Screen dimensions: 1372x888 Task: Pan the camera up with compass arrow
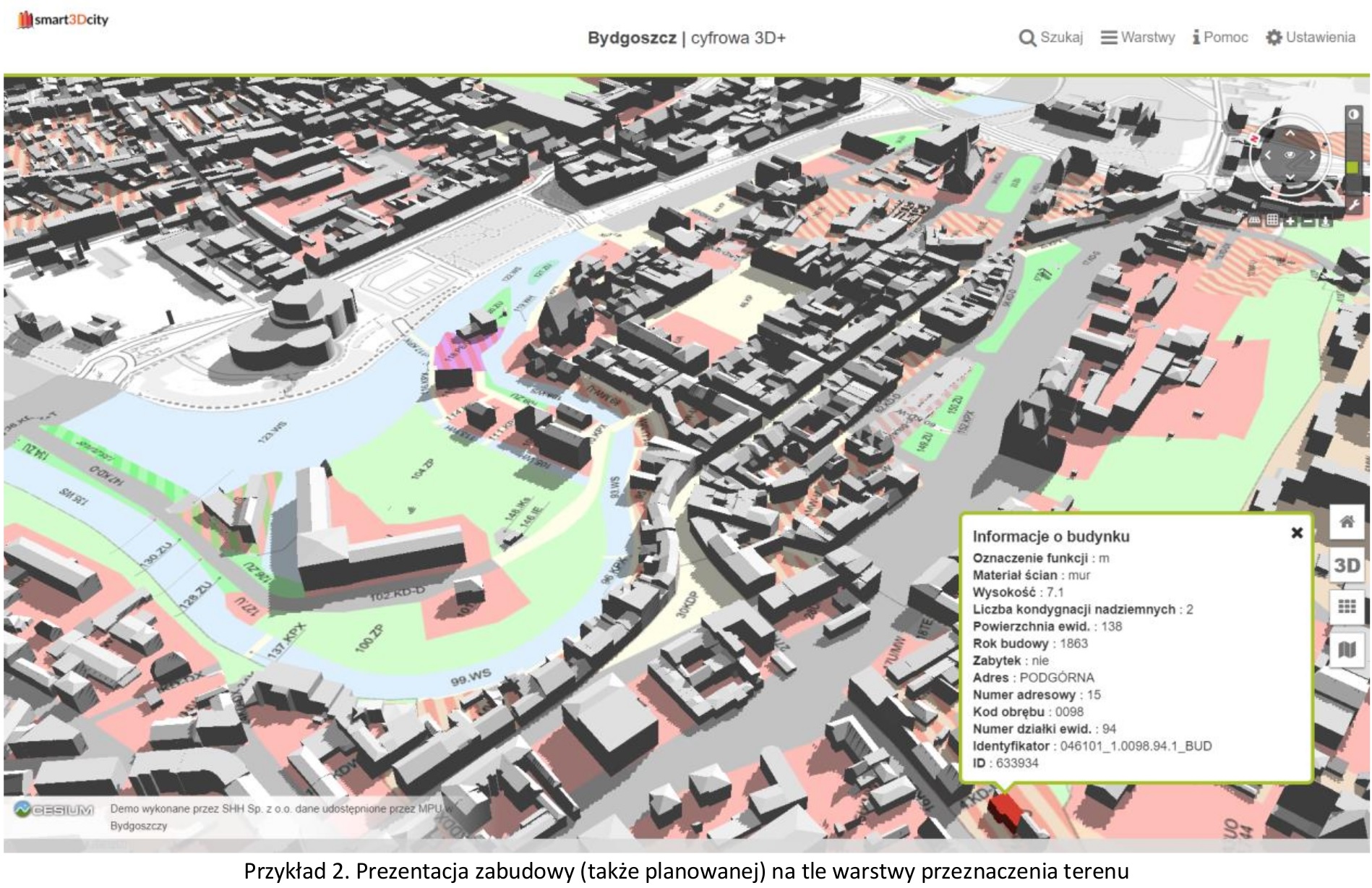(1290, 134)
